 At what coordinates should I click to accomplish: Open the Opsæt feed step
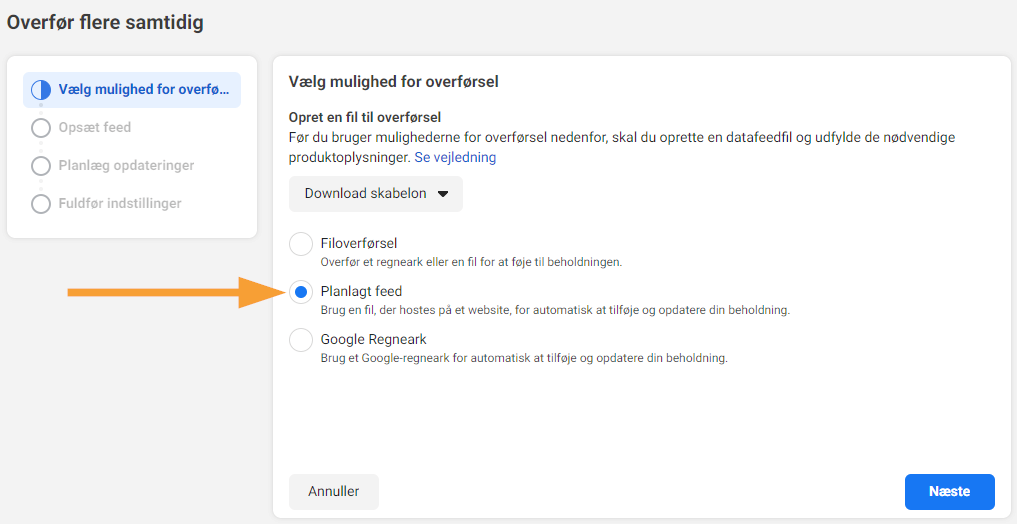[x=95, y=127]
